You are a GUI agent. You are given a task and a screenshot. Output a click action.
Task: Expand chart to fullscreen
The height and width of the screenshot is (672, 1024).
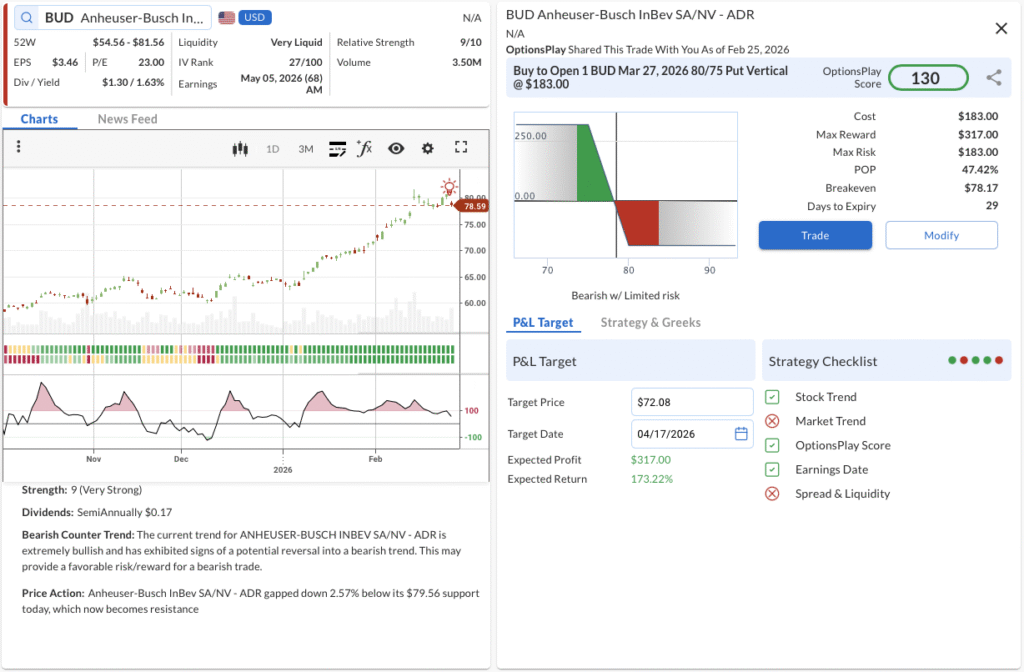tap(461, 148)
